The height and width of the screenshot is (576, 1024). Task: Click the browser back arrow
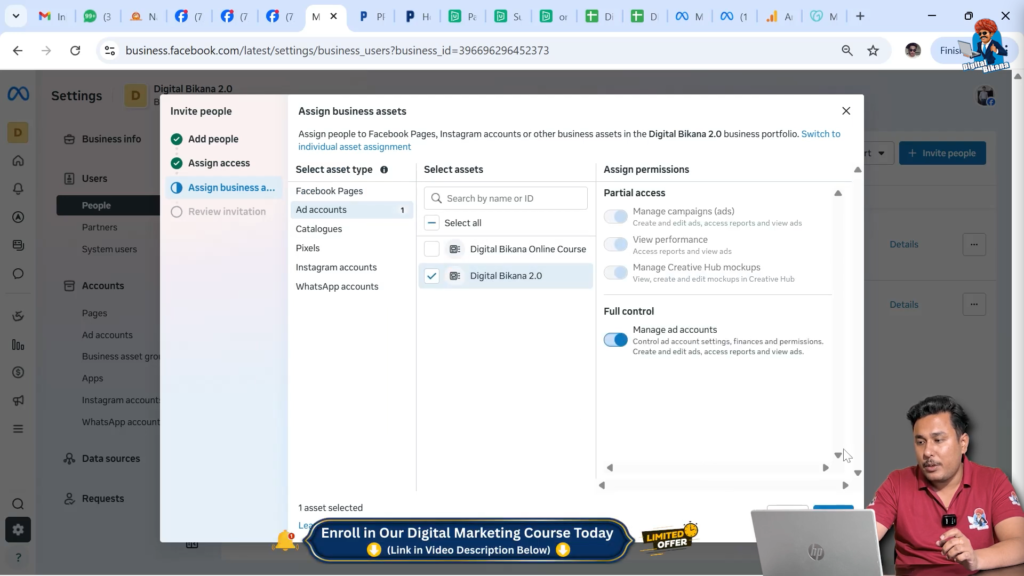[18, 50]
